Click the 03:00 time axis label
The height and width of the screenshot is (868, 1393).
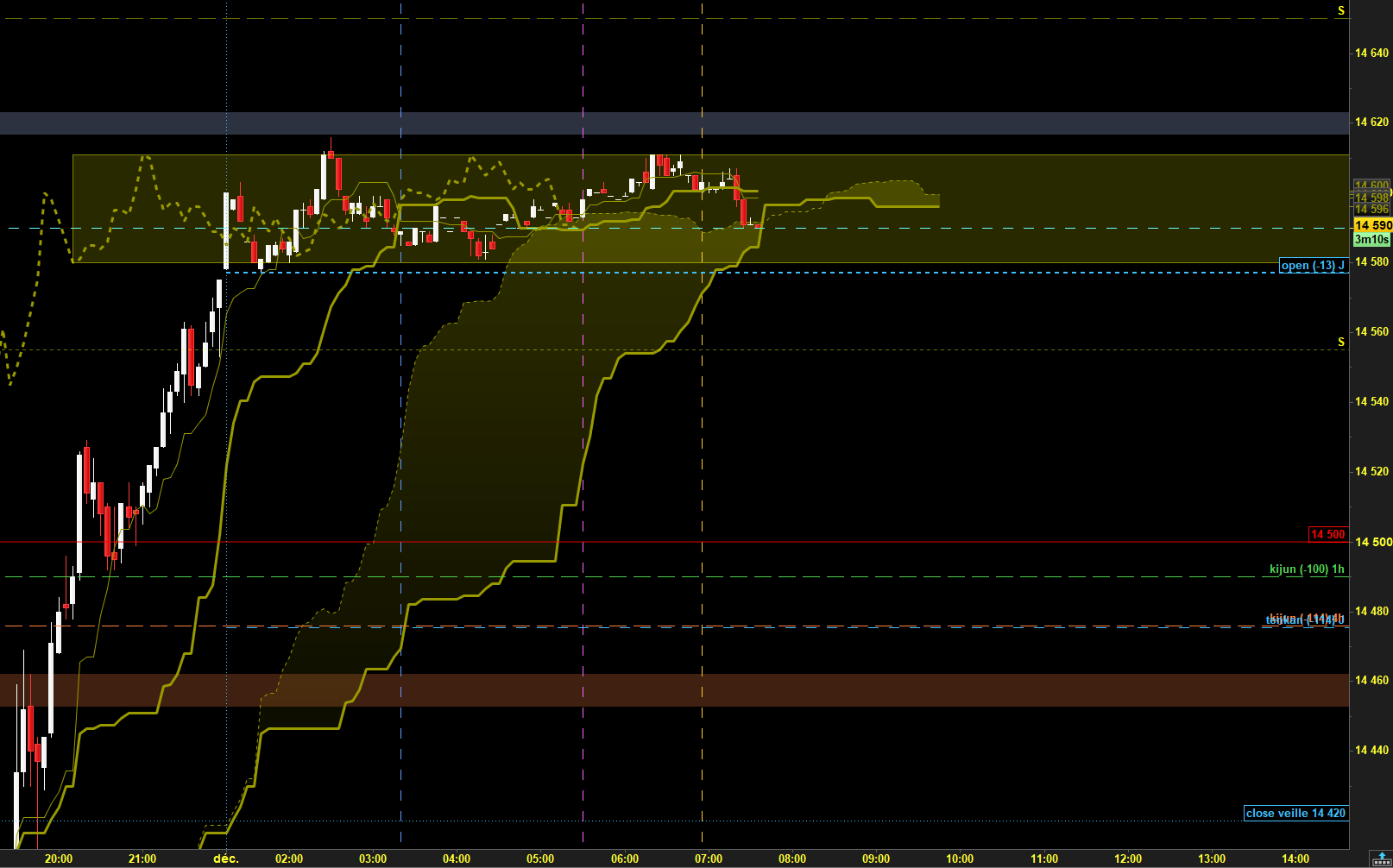tap(373, 859)
